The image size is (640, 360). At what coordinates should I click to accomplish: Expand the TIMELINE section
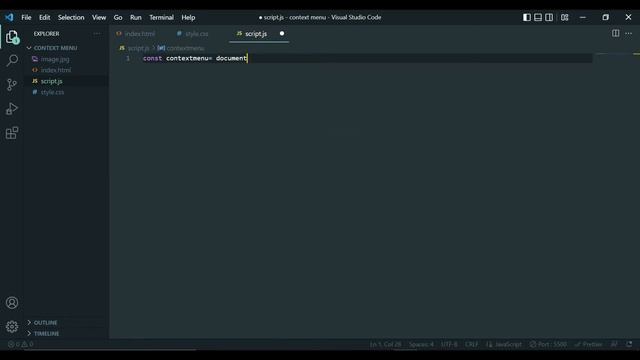pos(46,333)
